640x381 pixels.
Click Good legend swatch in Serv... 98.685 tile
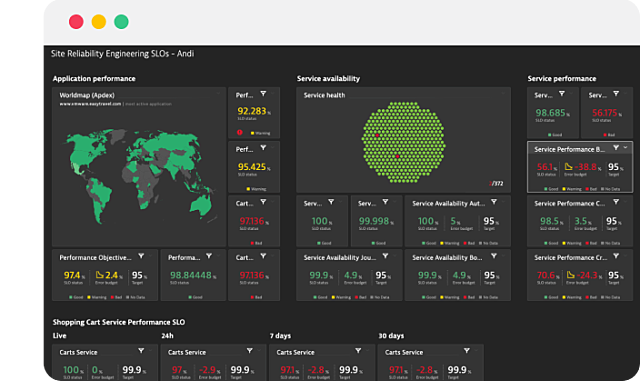[x=549, y=135]
